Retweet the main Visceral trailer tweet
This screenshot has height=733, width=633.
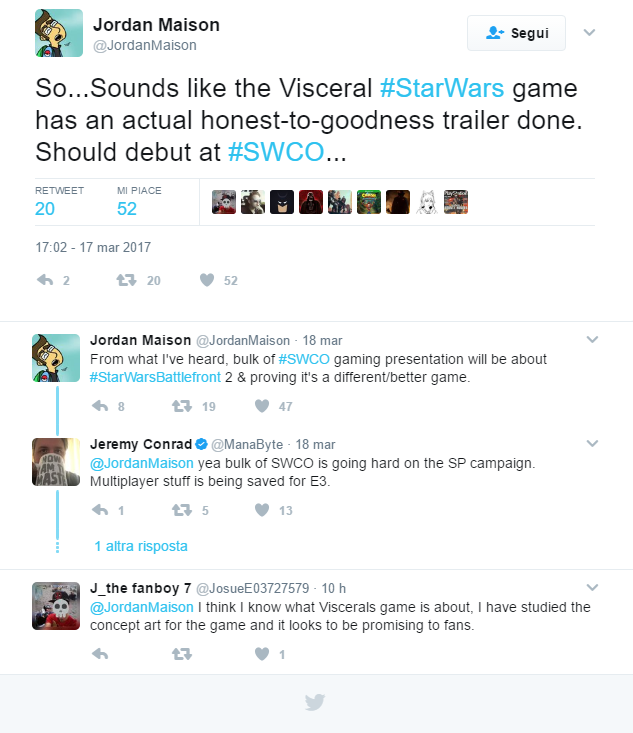[126, 281]
